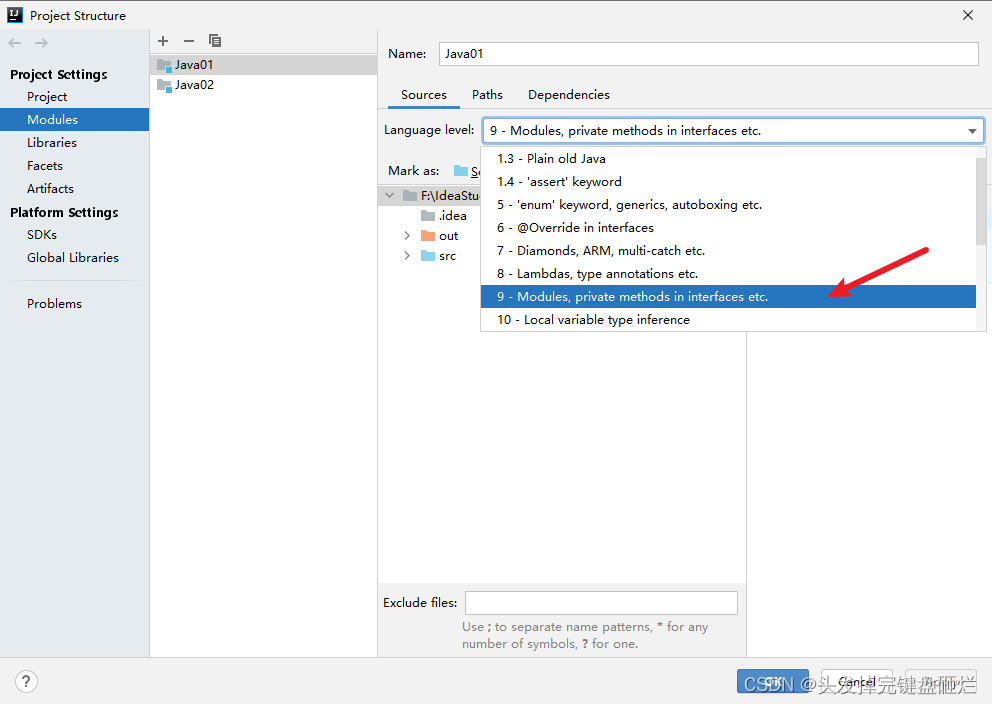Image resolution: width=992 pixels, height=704 pixels.
Task: Click the Java02 module folder icon
Action: [x=164, y=85]
